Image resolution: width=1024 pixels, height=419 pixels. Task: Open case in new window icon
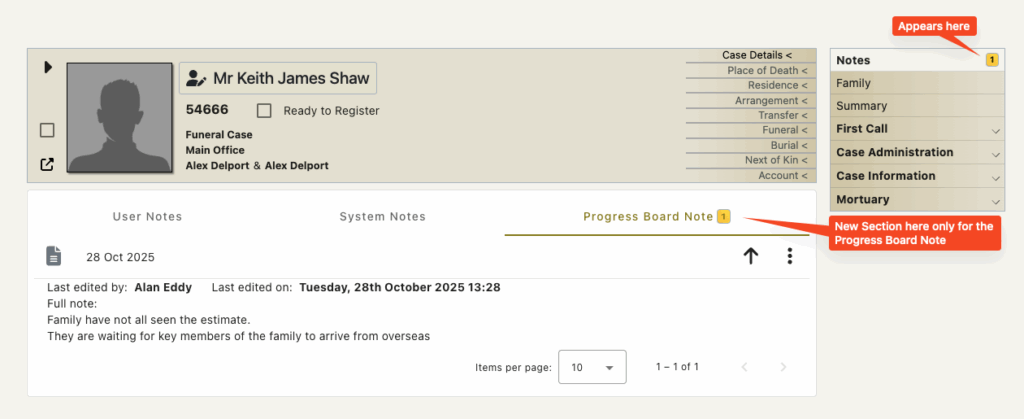pyautogui.click(x=47, y=164)
